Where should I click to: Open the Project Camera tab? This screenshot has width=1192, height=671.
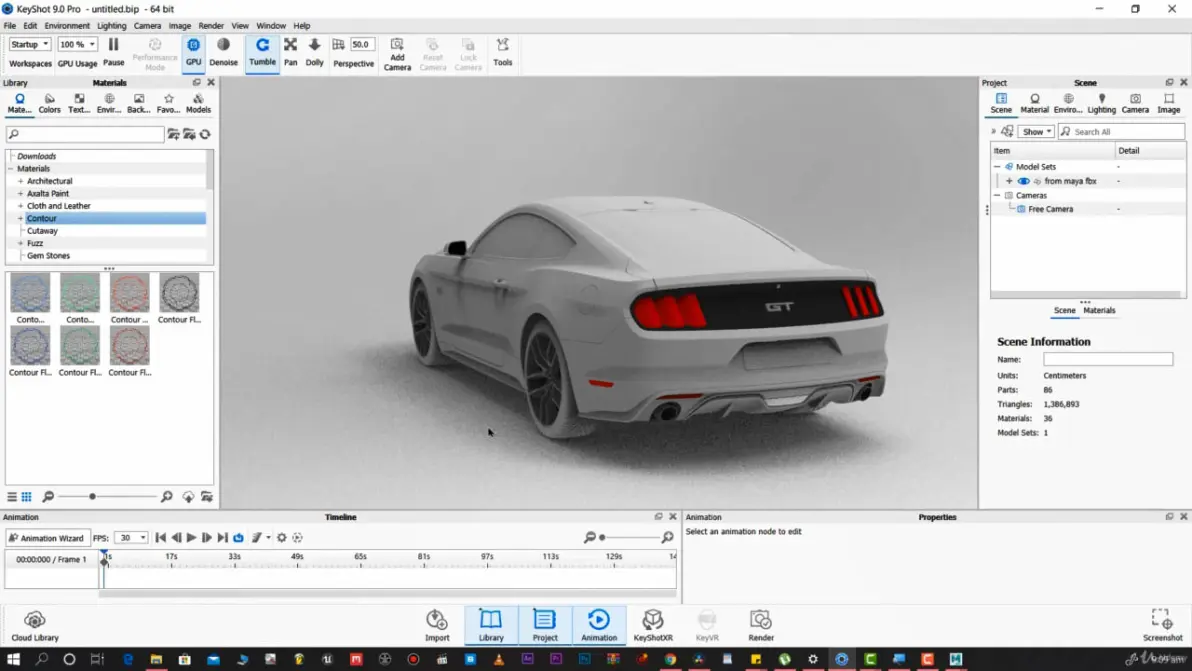1135,103
